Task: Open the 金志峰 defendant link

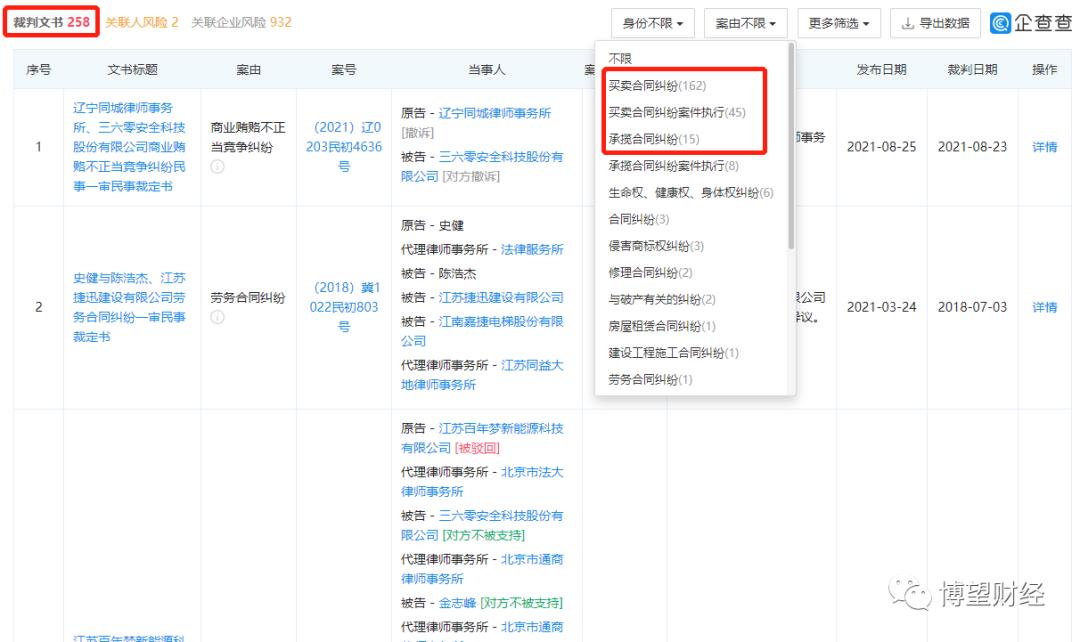Action: coord(457,603)
